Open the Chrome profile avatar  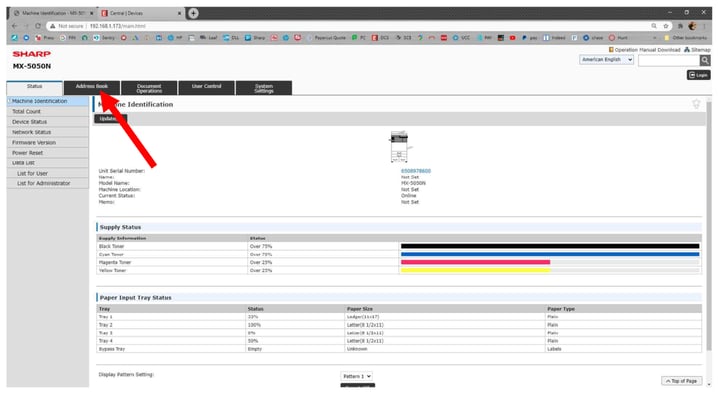click(x=692, y=26)
